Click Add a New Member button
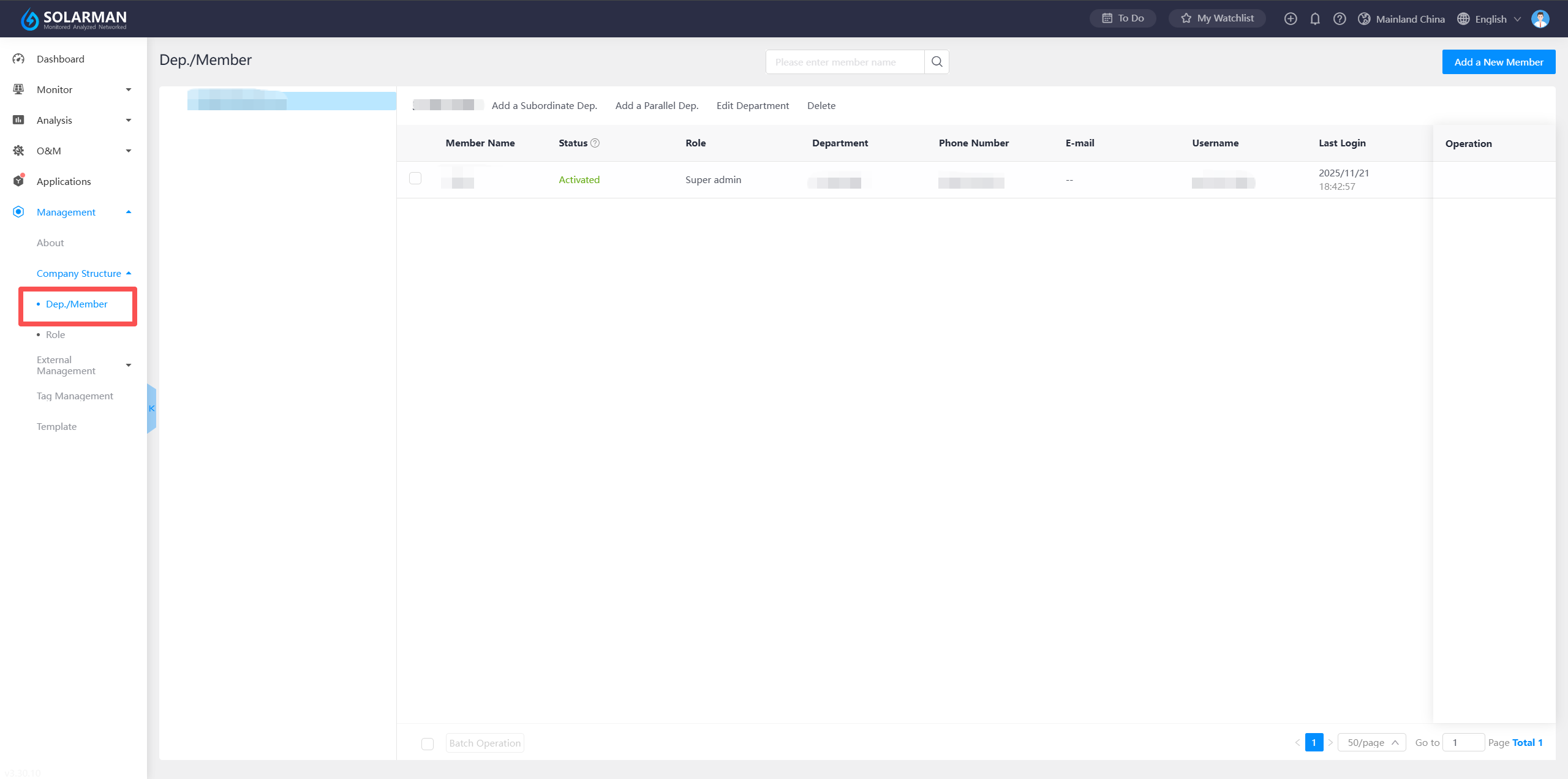 1498,62
